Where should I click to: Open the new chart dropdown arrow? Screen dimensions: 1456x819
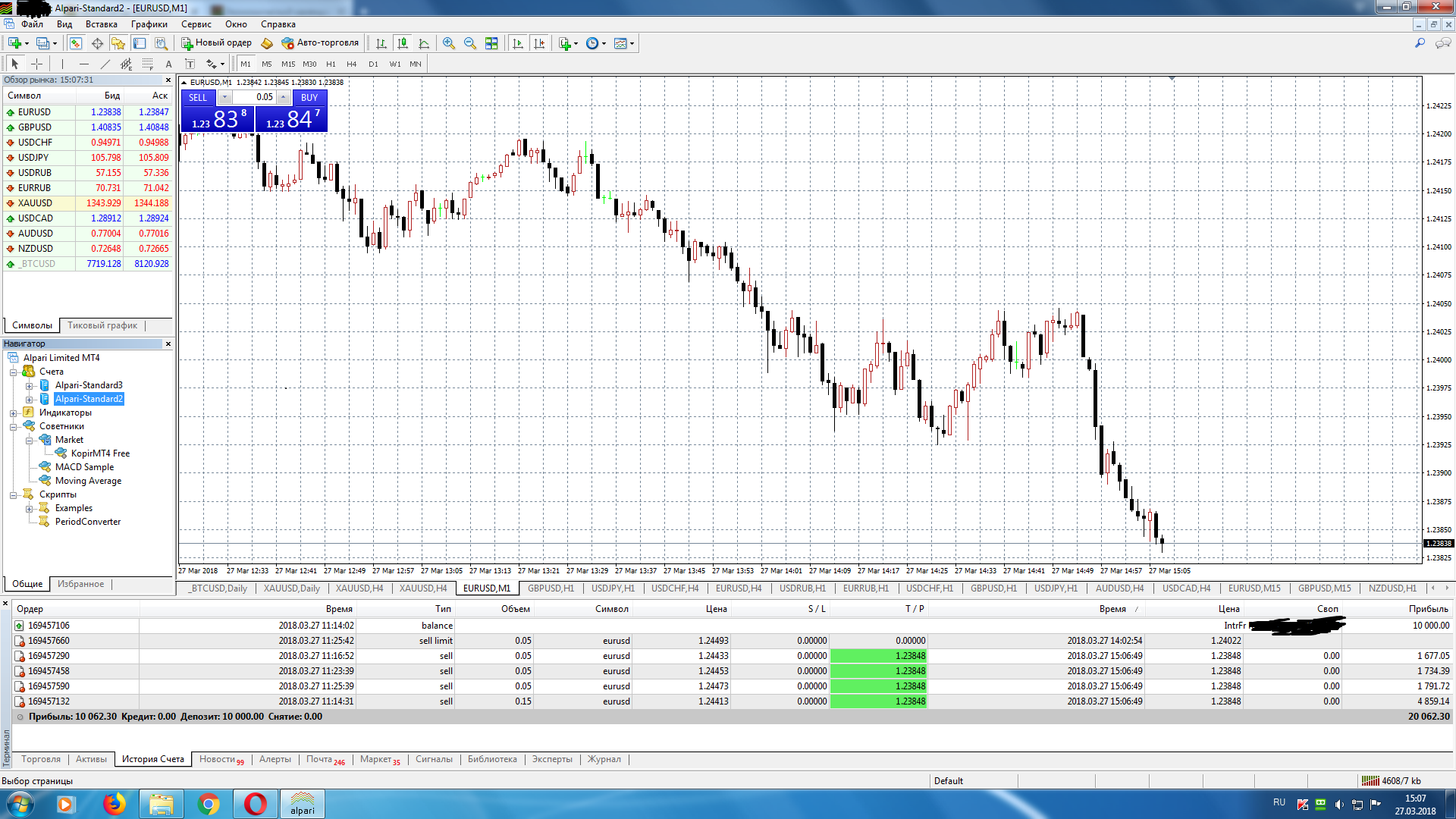click(27, 43)
